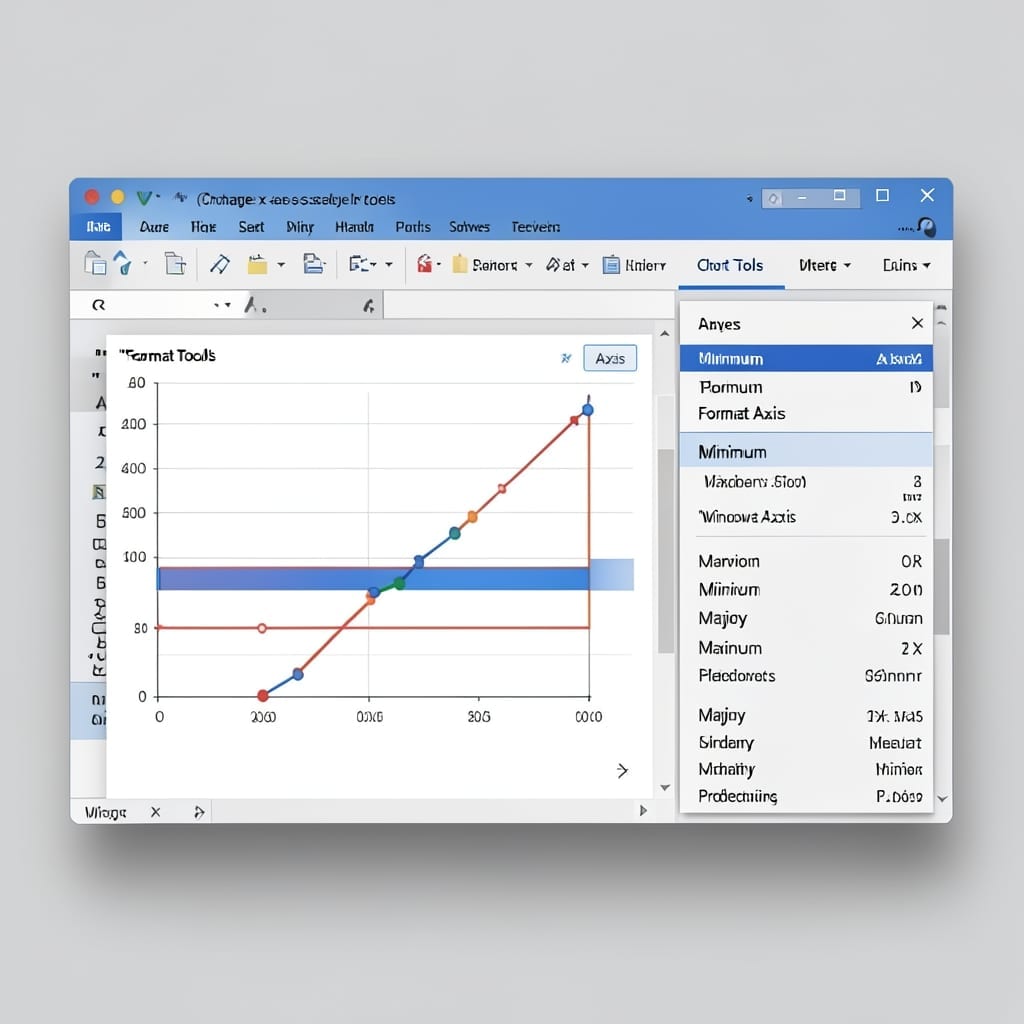
Task: Select the light blue Minimum heading row
Action: (x=806, y=451)
